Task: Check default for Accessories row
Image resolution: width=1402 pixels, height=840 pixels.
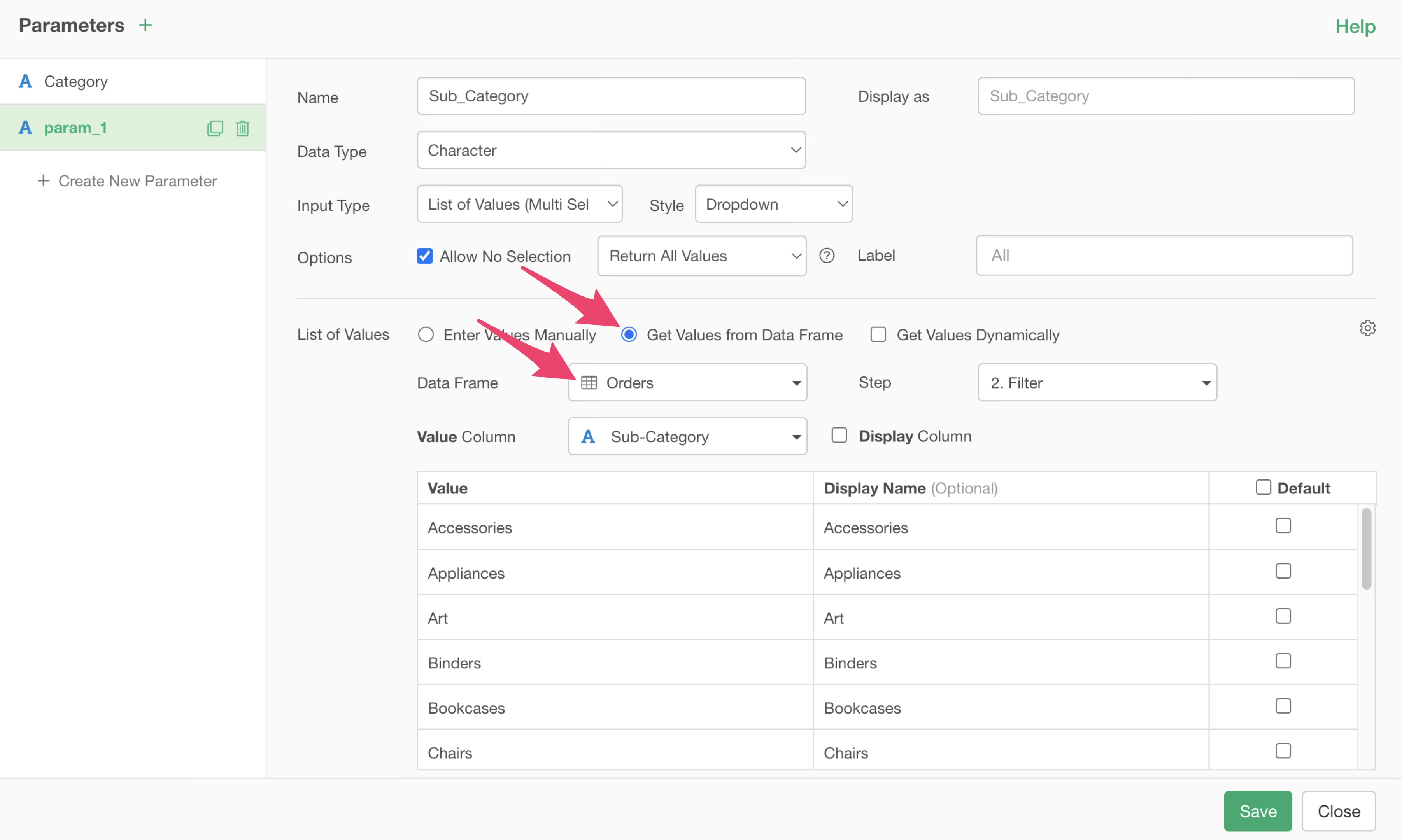Action: (x=1283, y=525)
